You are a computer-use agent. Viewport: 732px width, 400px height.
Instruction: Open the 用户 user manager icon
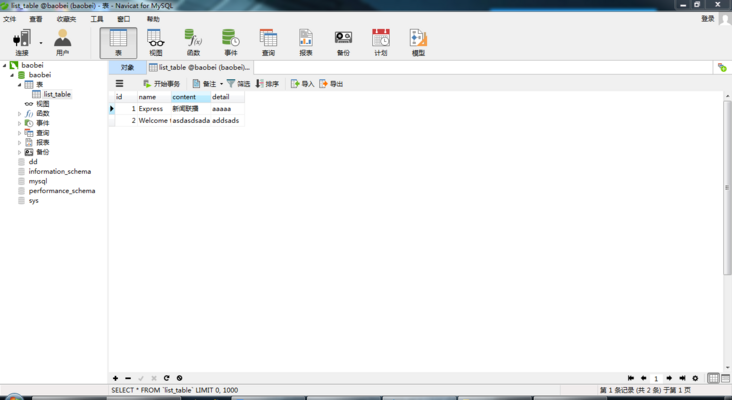[x=62, y=42]
